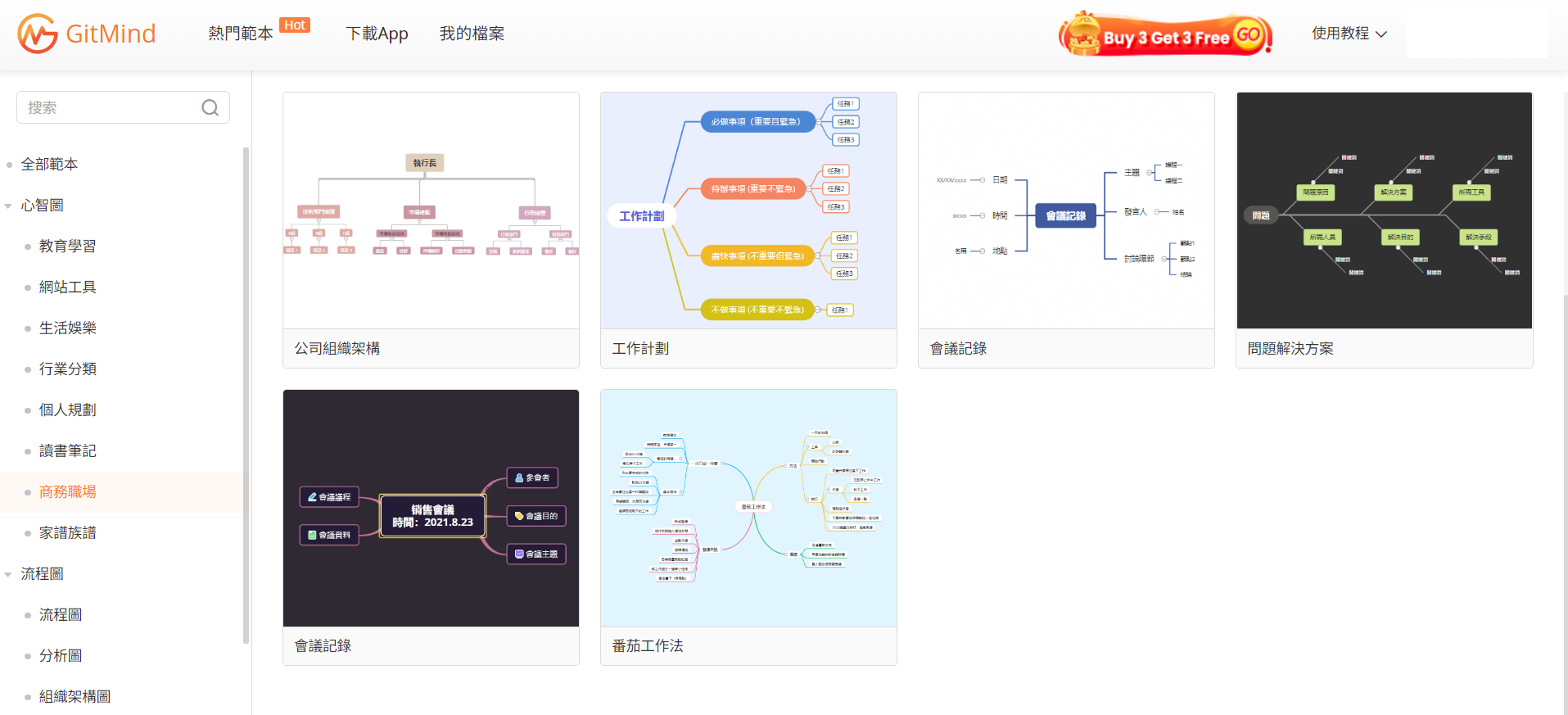Select the 家譜族譜 category
Screen dimensions: 1568x715
pos(67,532)
